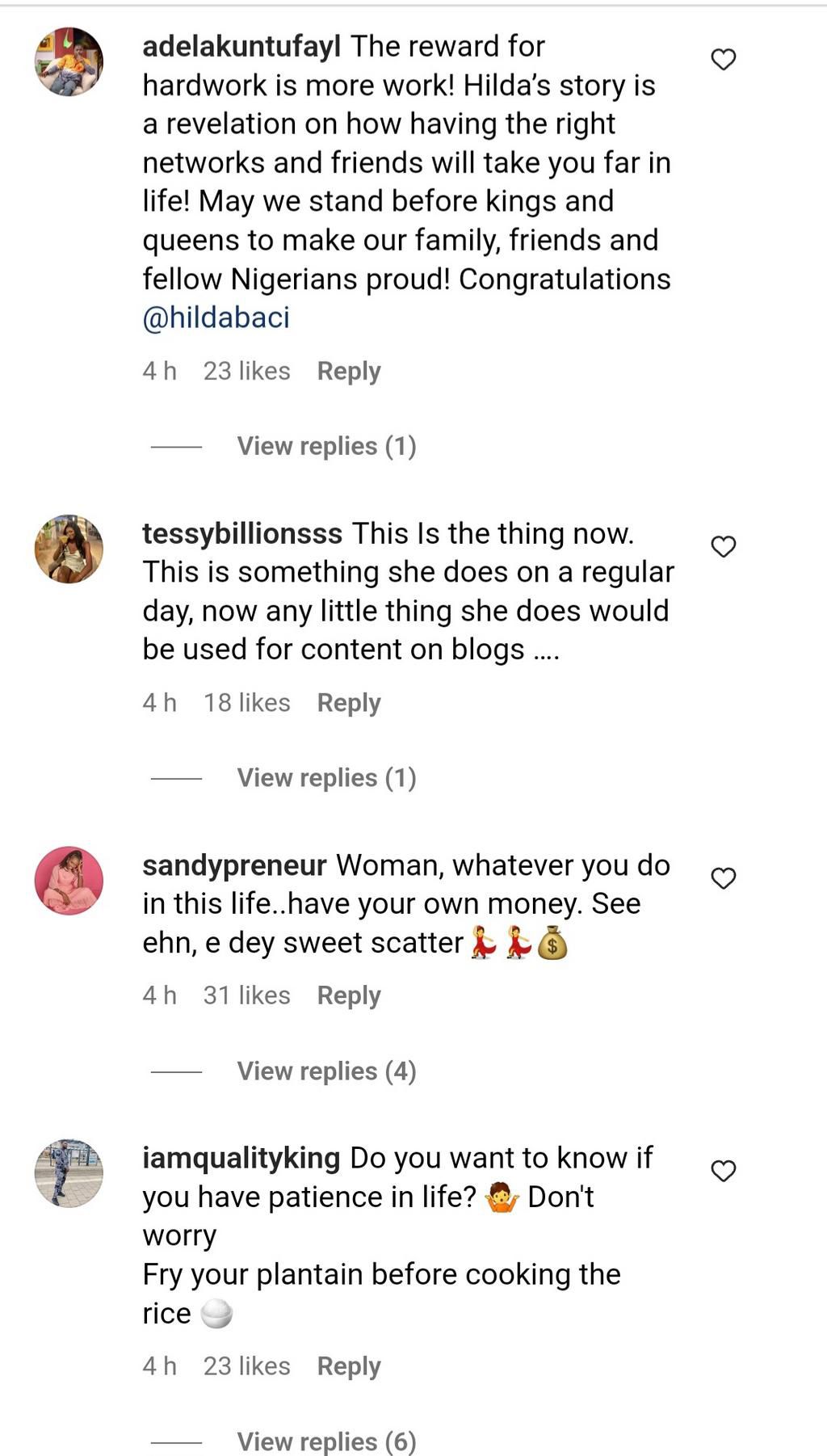827x1456 pixels.
Task: Open 31 likes on sandypreneur's comment
Action: pos(246,995)
